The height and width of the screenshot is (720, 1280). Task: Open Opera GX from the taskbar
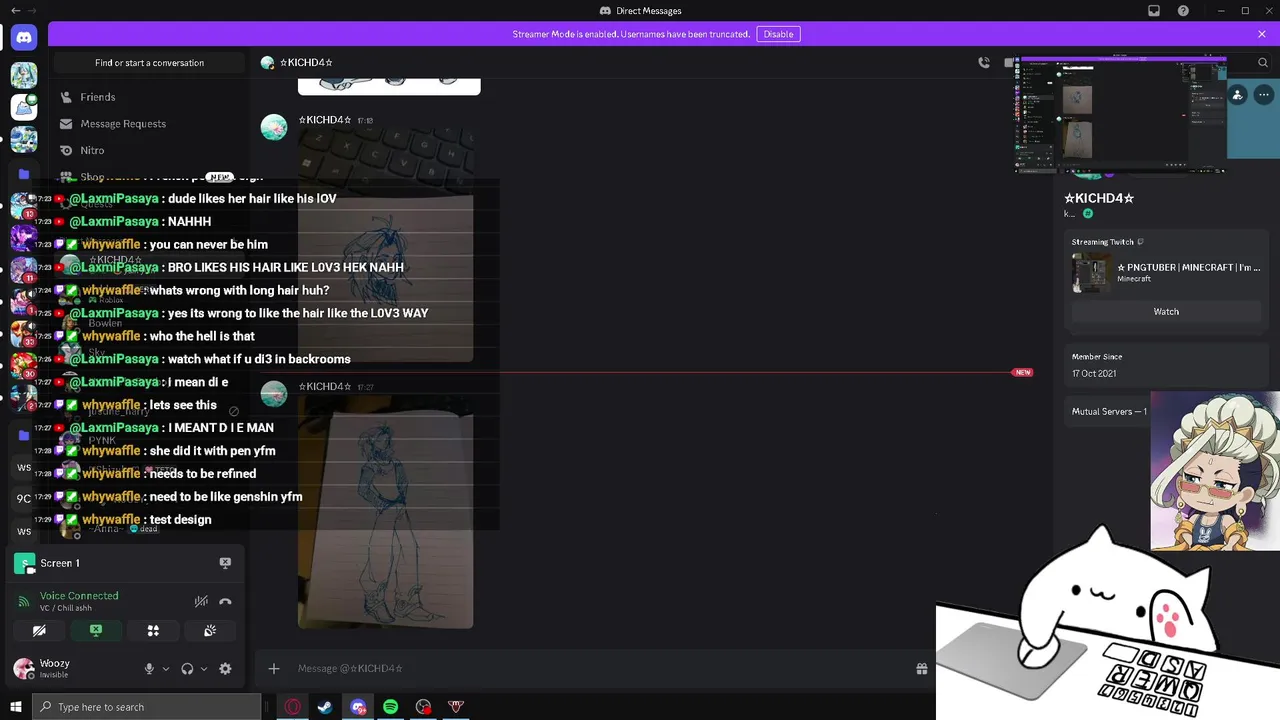[x=292, y=707]
